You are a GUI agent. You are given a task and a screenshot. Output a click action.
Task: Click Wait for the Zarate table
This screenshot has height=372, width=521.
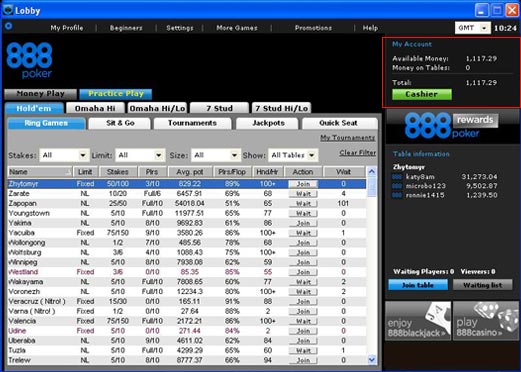point(303,194)
